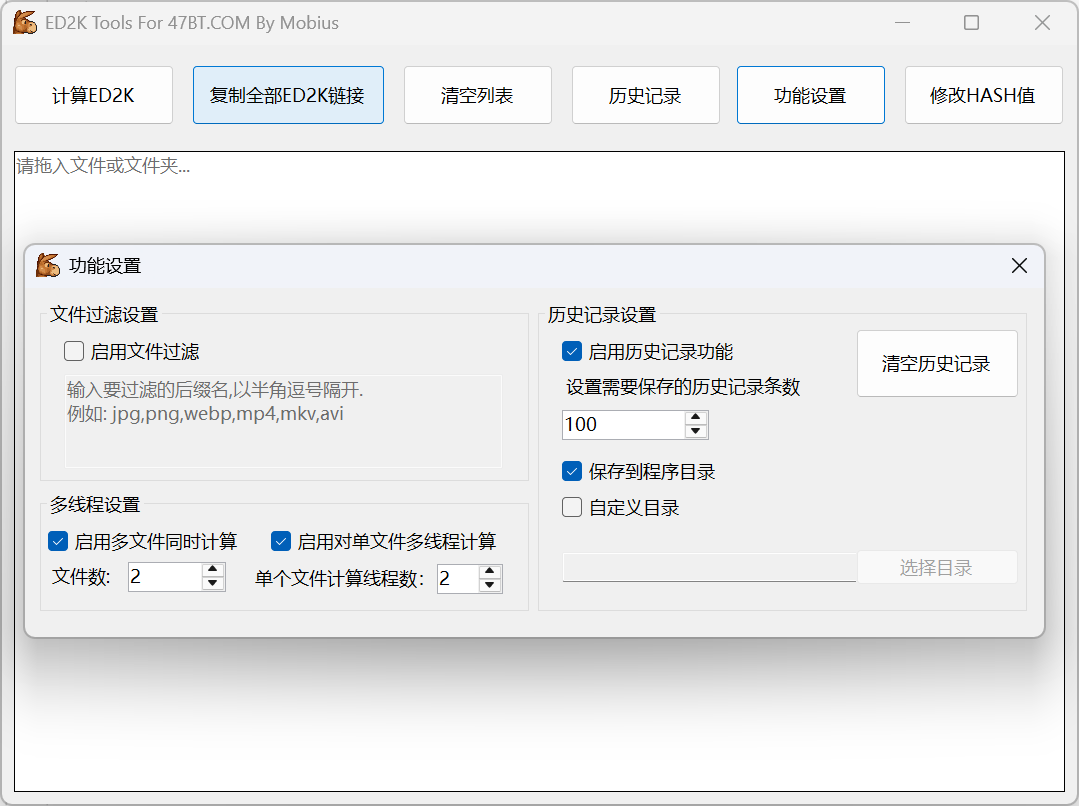Enable the 启用文件过滤 checkbox
The image size is (1079, 806).
point(74,351)
